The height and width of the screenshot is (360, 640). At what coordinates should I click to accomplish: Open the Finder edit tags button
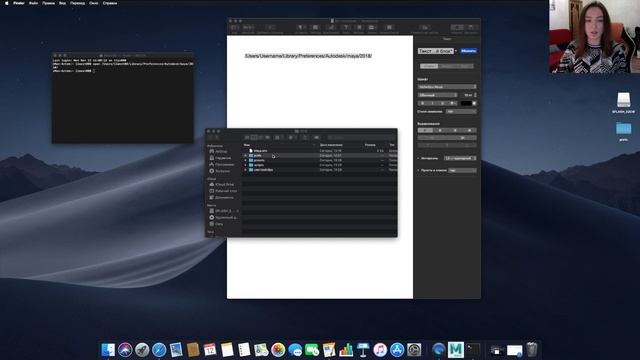pos(316,138)
